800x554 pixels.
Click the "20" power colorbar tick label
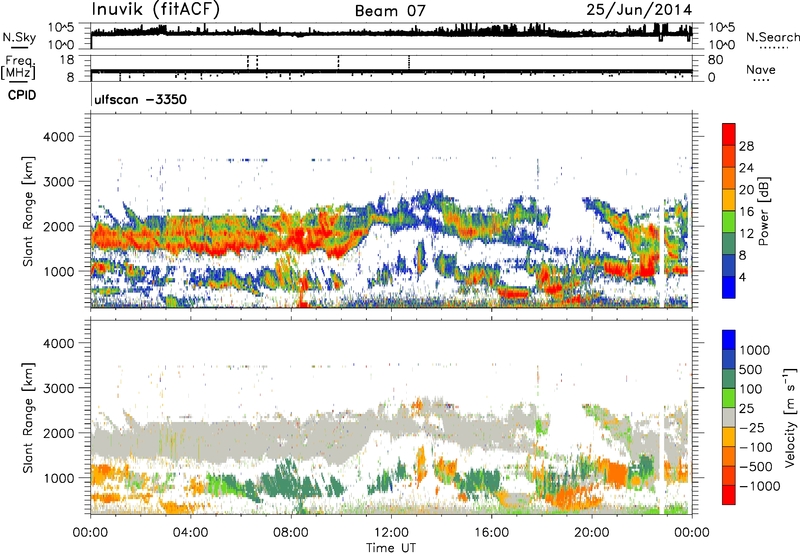[746, 190]
